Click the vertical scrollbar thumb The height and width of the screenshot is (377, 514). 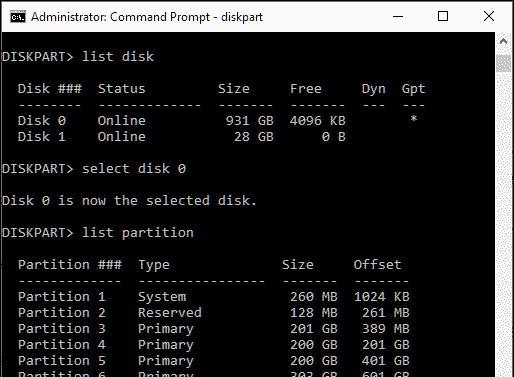(x=503, y=63)
